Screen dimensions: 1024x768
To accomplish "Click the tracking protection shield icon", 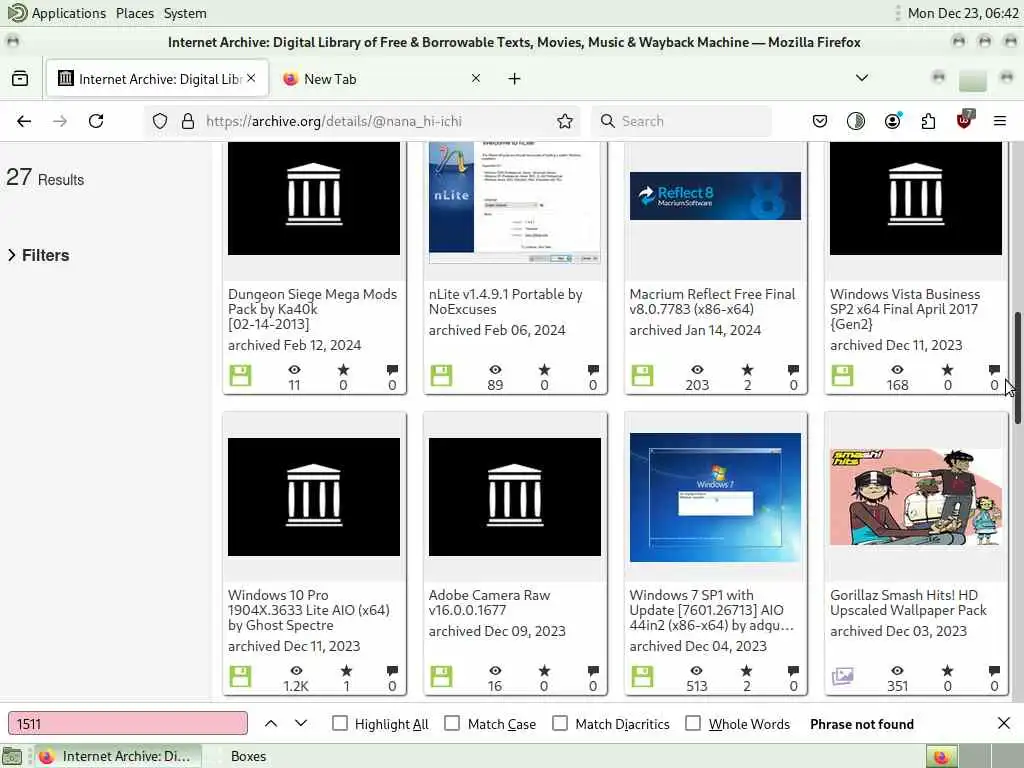I will [160, 121].
